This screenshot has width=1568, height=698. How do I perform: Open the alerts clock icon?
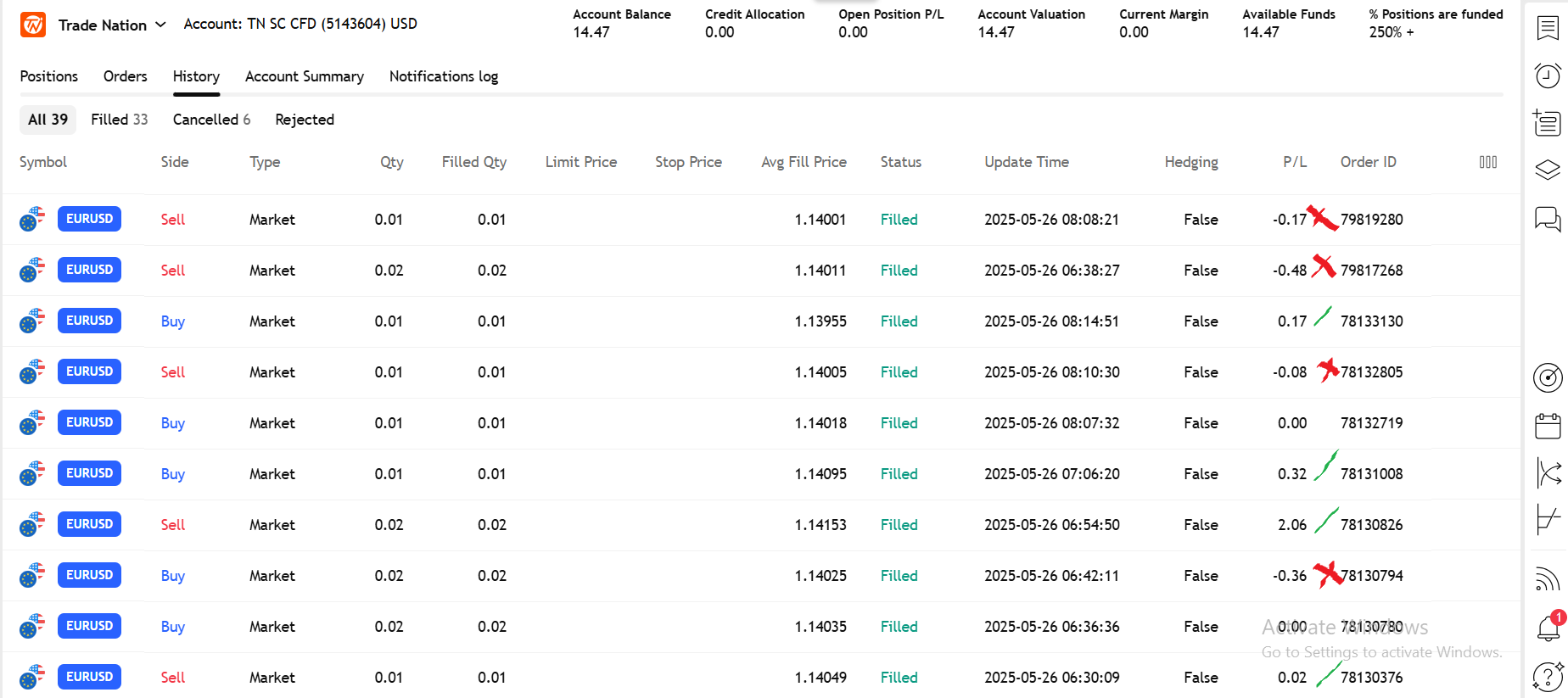[1548, 75]
